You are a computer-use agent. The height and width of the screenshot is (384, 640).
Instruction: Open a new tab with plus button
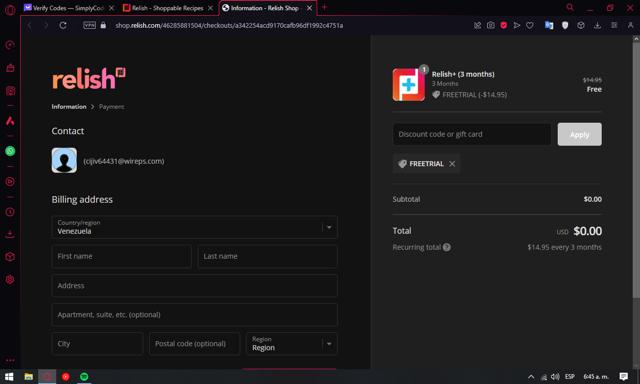325,7
